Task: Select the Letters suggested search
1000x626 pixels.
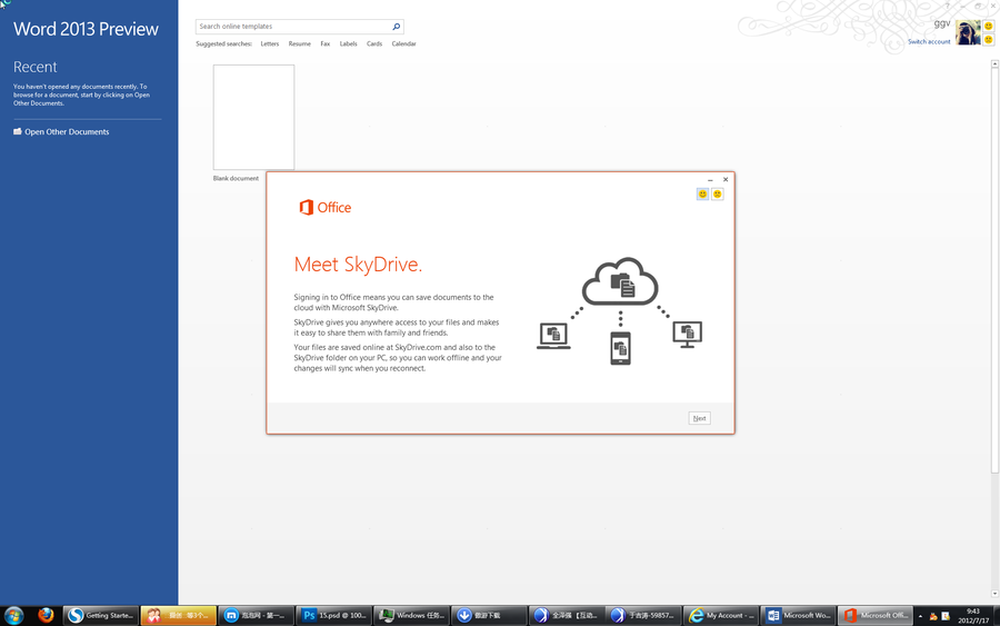Action: [x=270, y=44]
